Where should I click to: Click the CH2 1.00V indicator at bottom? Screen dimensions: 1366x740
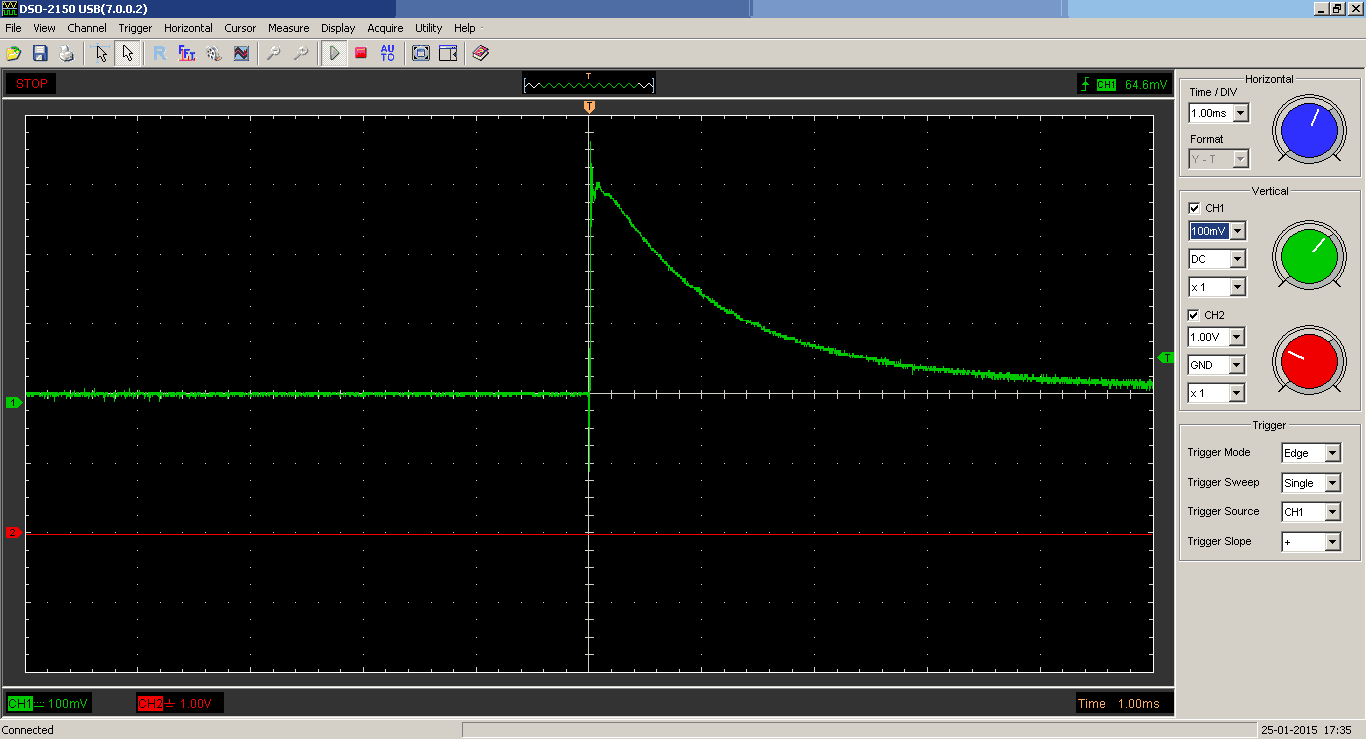pyautogui.click(x=180, y=704)
